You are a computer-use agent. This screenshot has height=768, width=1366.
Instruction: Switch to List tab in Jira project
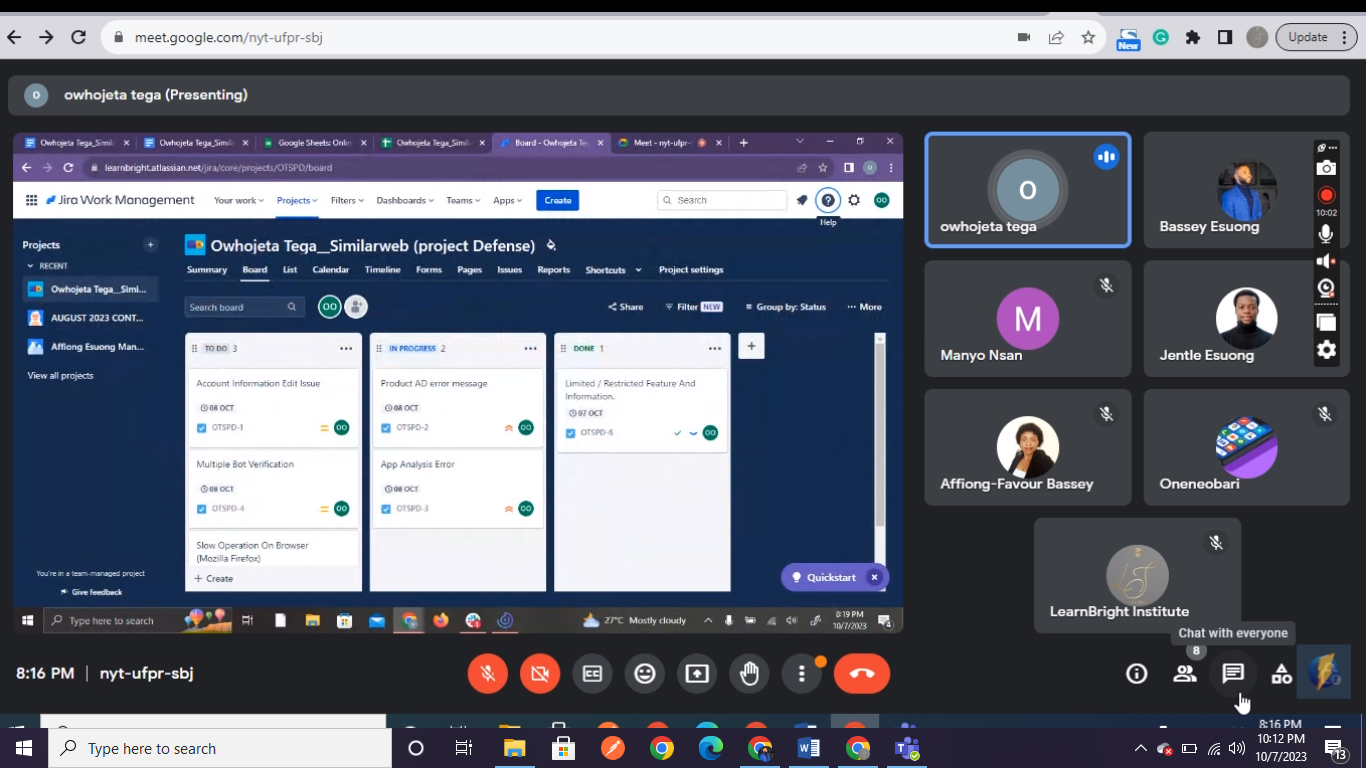coord(290,270)
